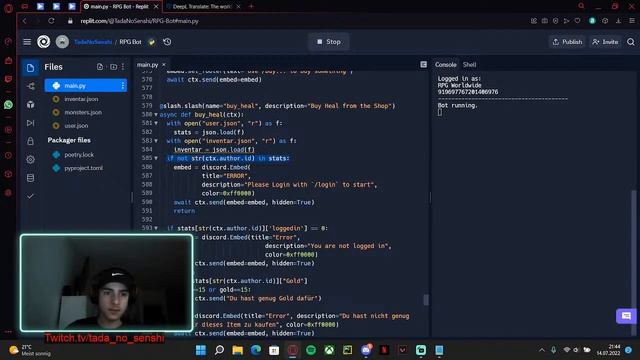Reload the browser page
640x360 pixels.
(51, 21)
